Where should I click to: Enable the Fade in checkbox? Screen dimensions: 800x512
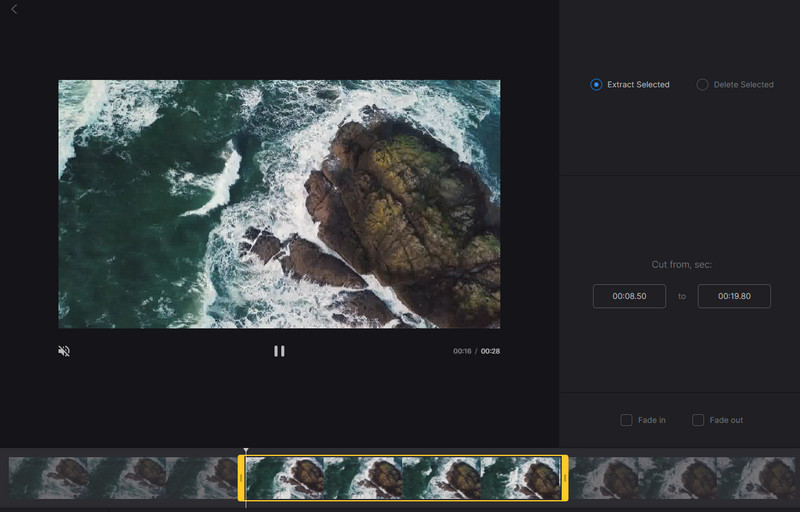[626, 420]
